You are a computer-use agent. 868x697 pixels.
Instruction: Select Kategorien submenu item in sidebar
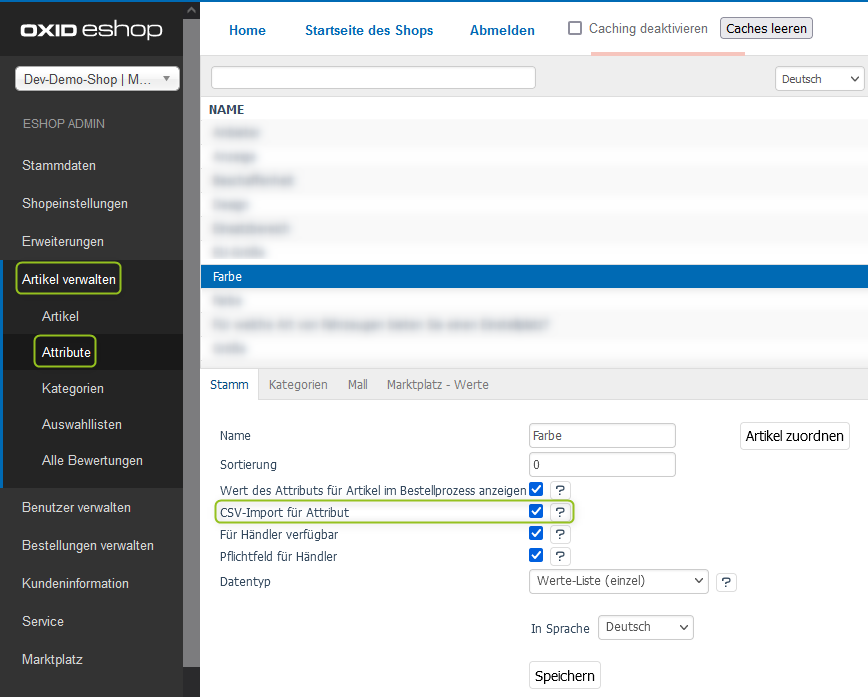click(73, 389)
